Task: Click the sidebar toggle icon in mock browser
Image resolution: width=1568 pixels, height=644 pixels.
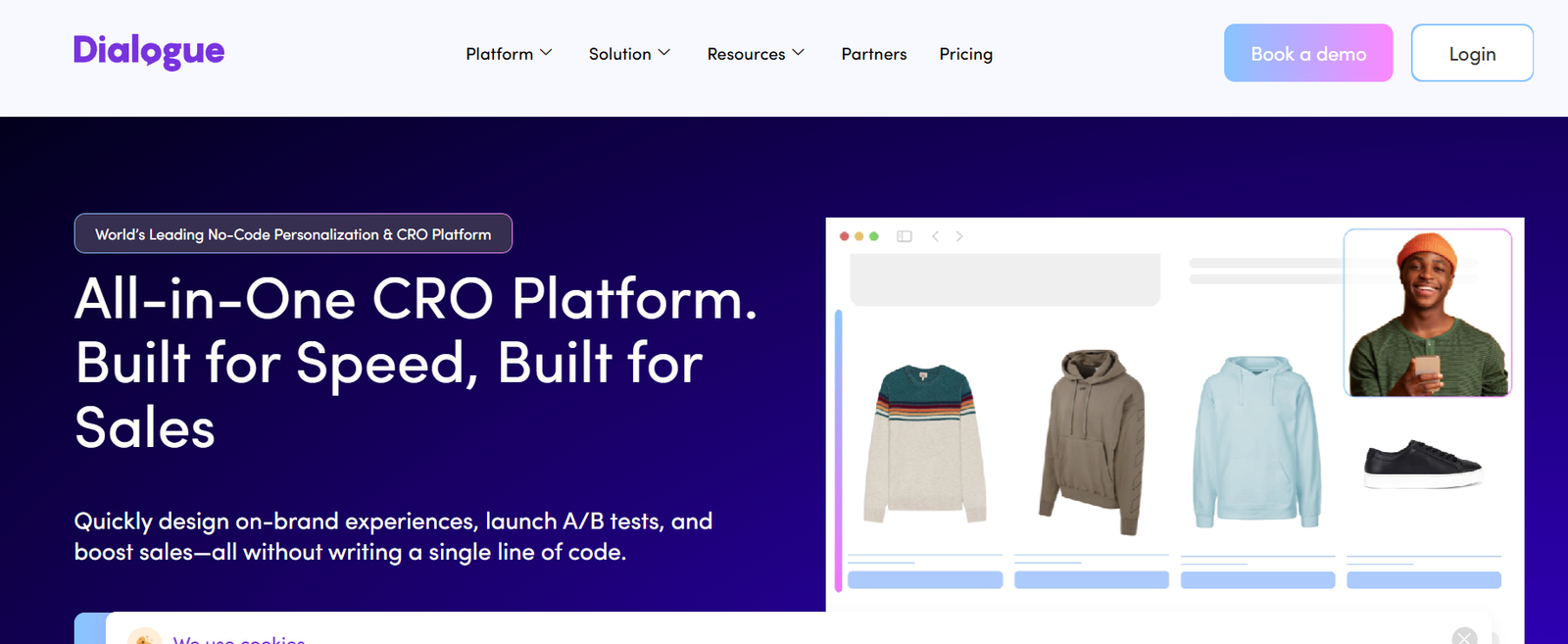Action: (905, 236)
